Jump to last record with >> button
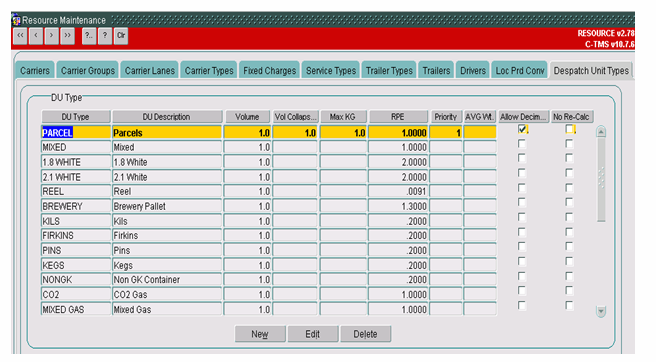This screenshot has height=362, width=656. pos(67,36)
